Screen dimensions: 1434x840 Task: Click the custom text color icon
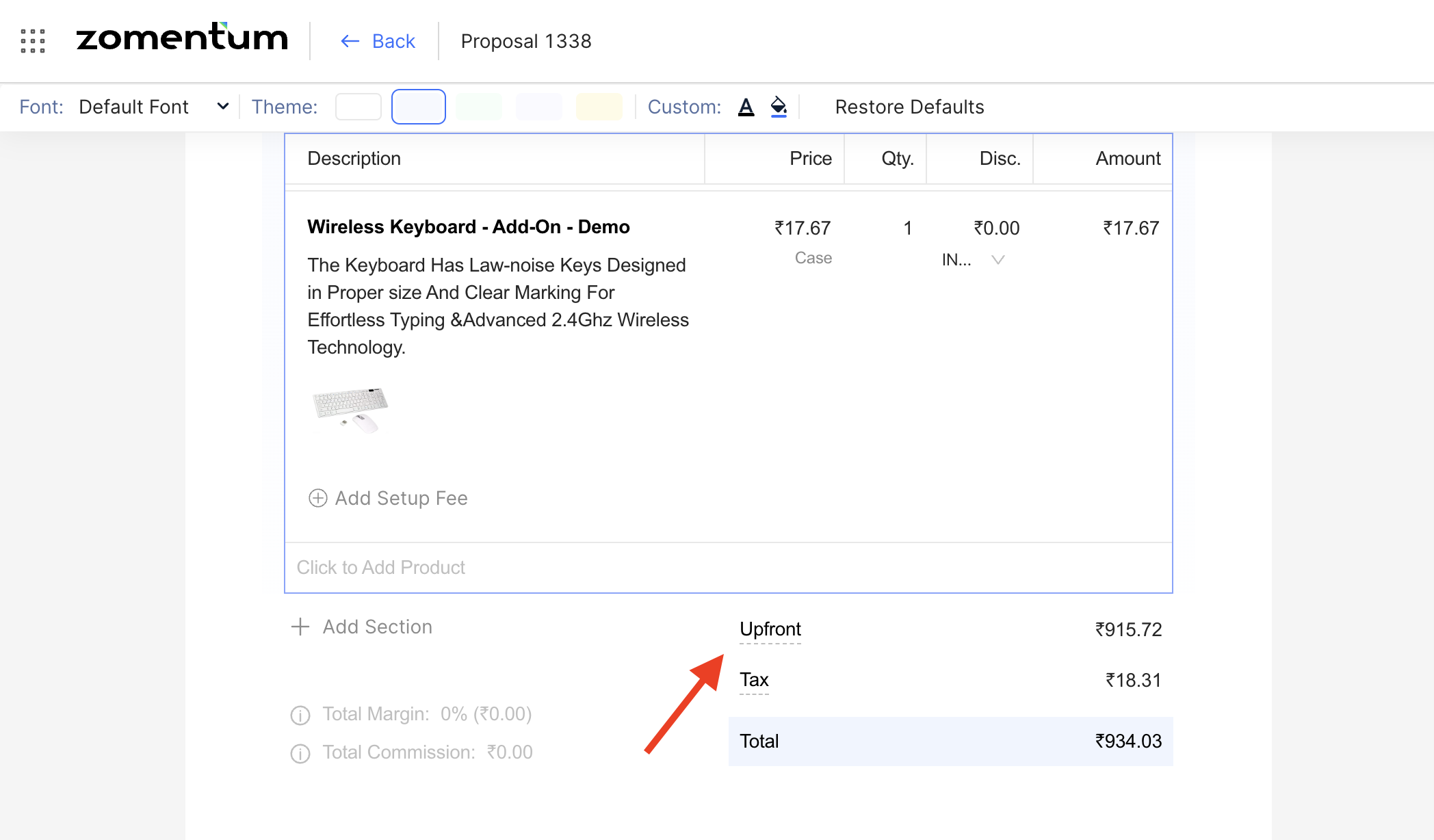pyautogui.click(x=746, y=107)
